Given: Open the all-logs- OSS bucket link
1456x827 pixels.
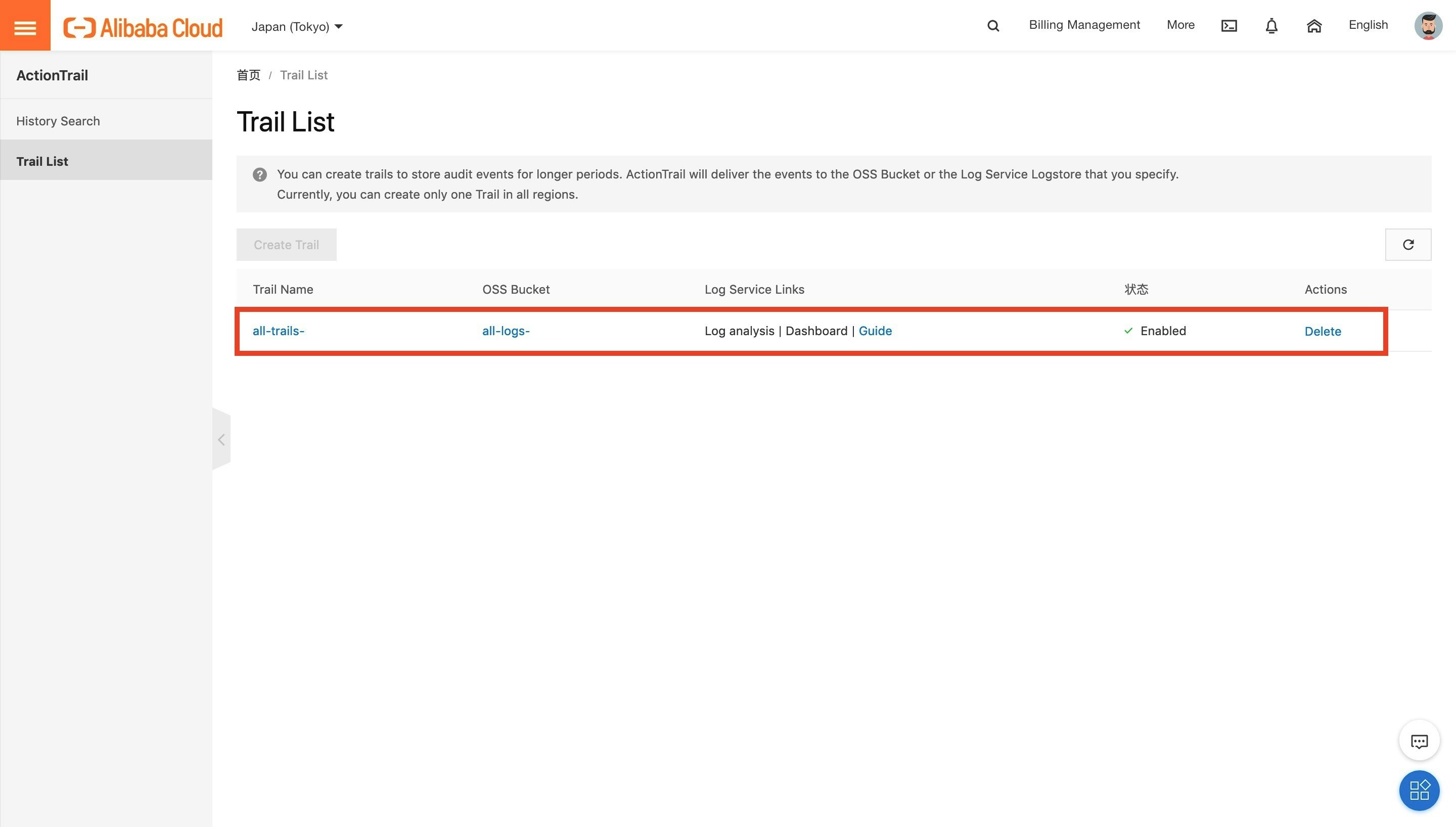Looking at the screenshot, I should 506,331.
